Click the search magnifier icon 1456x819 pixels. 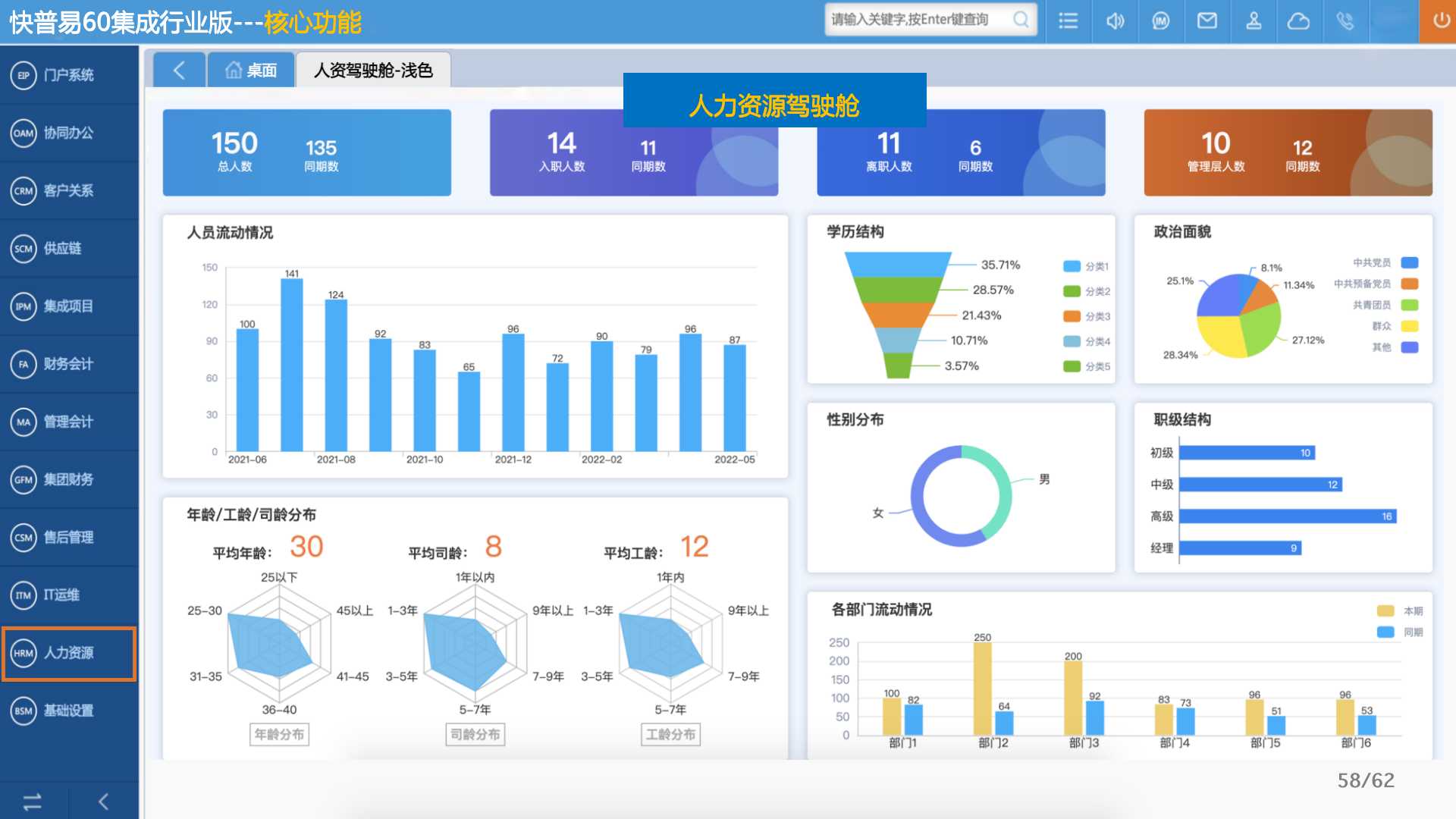[1021, 20]
